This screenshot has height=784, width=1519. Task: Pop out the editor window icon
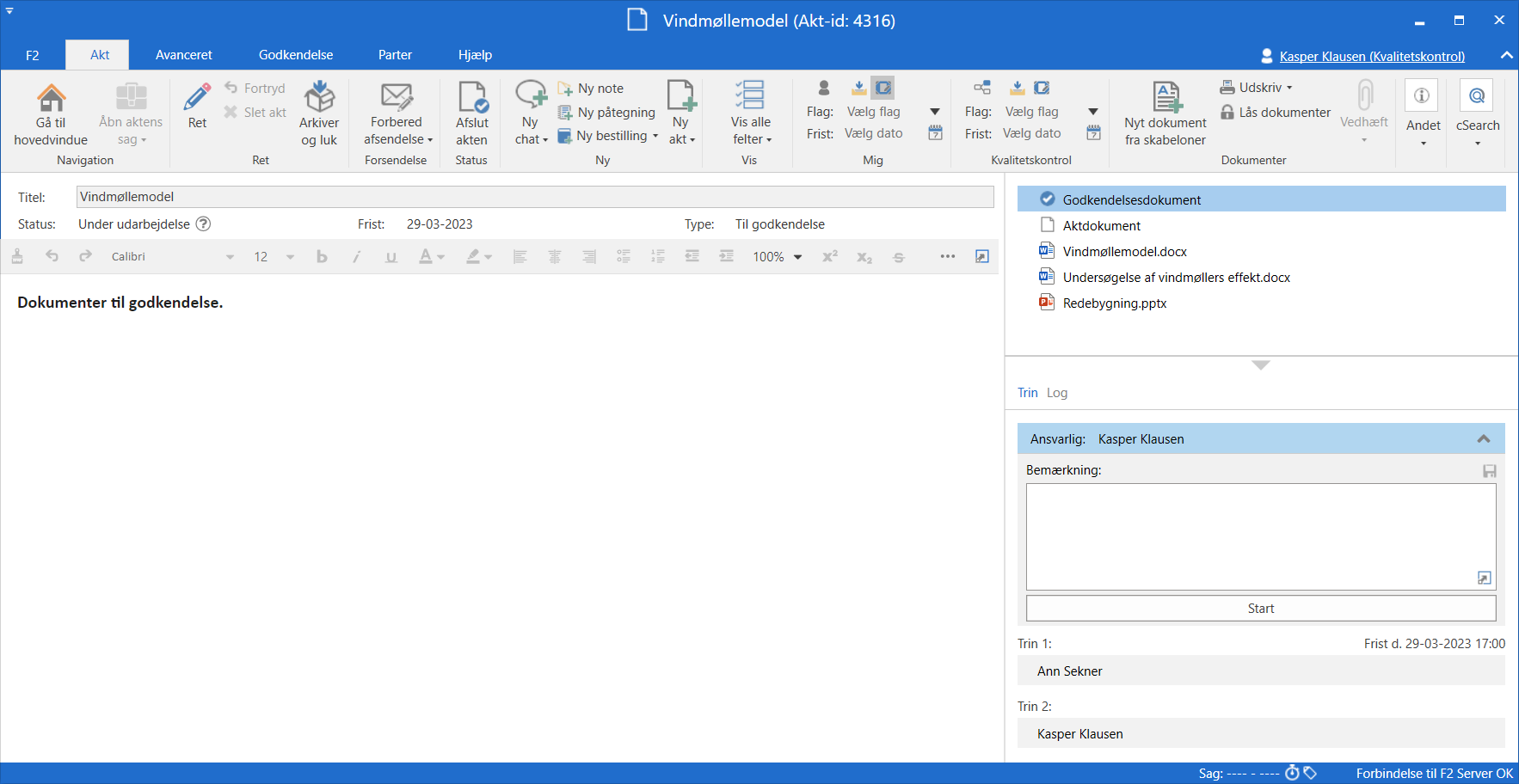click(x=982, y=256)
